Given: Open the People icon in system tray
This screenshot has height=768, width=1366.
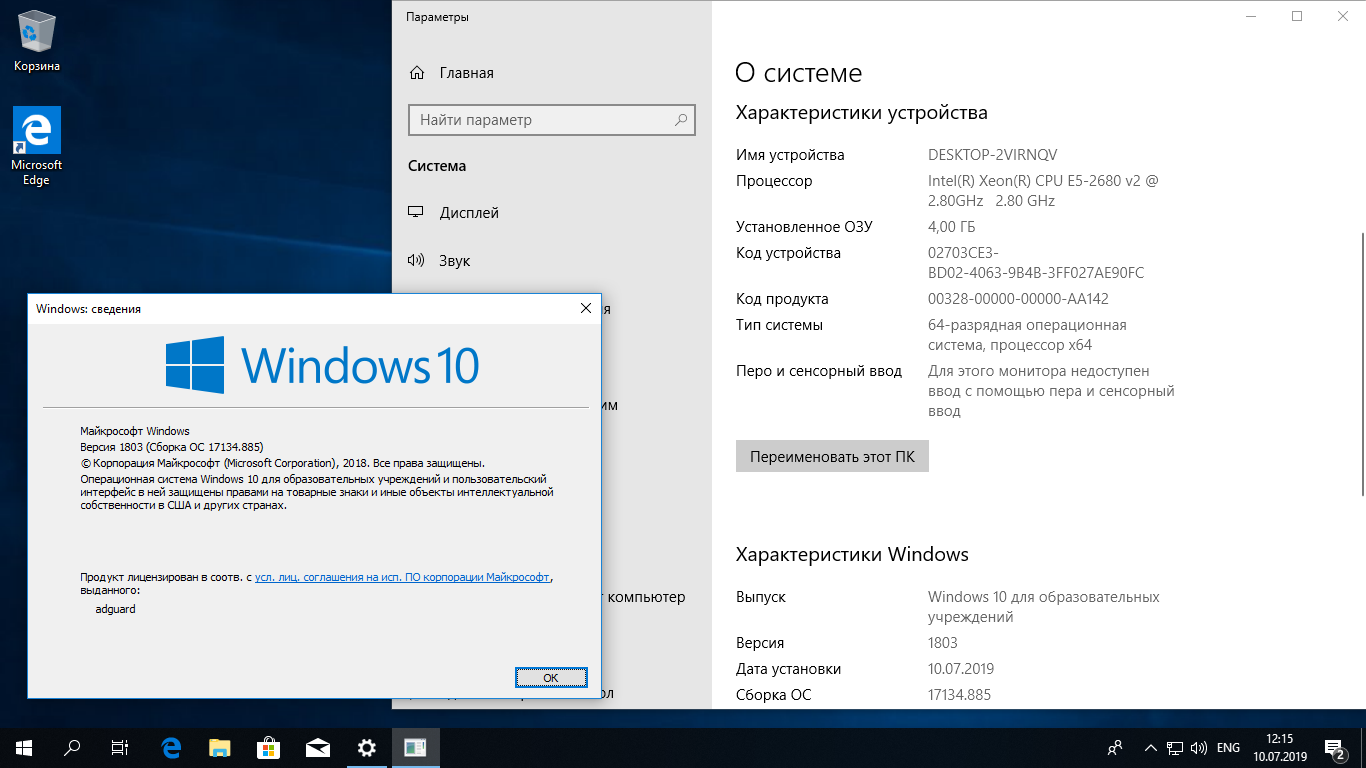Looking at the screenshot, I should (1115, 747).
